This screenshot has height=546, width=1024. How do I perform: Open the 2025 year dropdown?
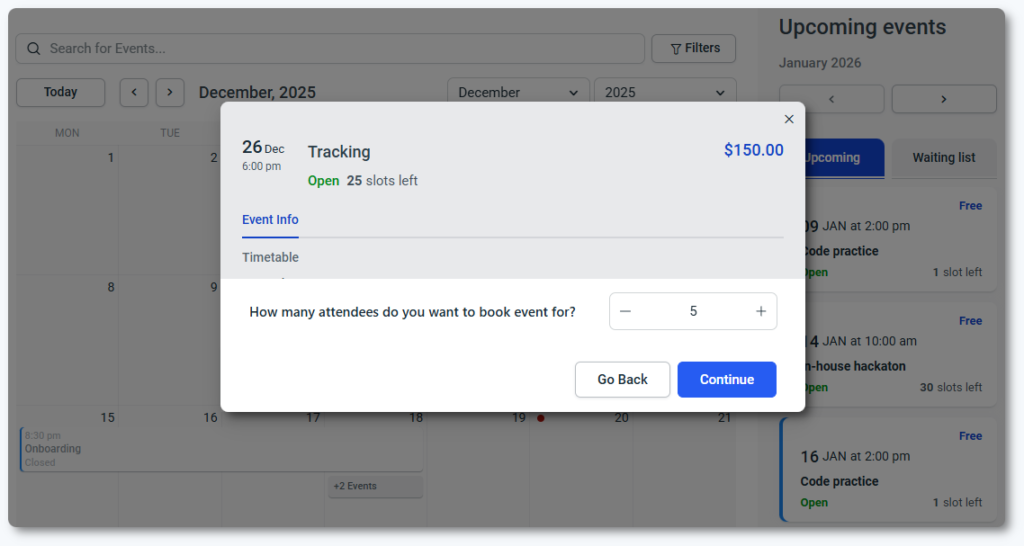(664, 92)
